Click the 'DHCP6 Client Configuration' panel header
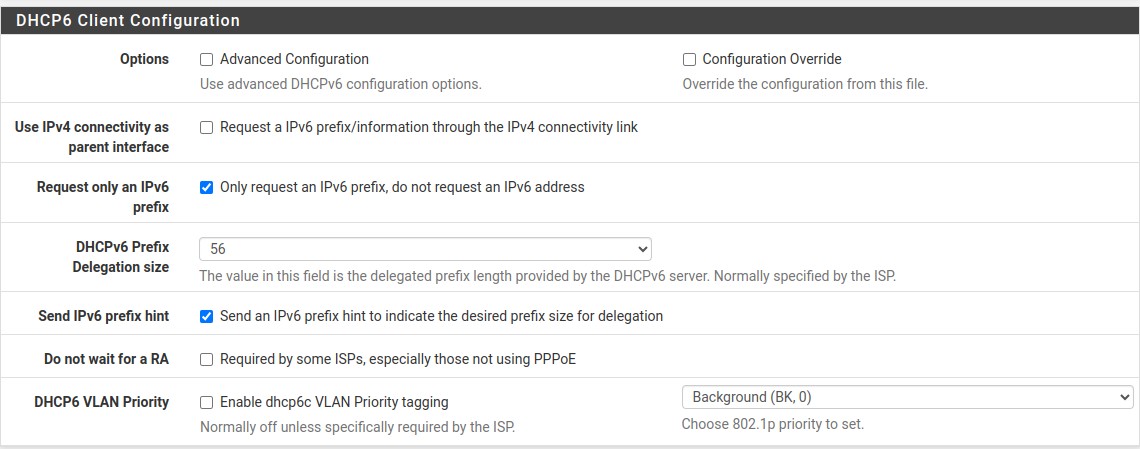This screenshot has height=449, width=1140. tap(128, 20)
